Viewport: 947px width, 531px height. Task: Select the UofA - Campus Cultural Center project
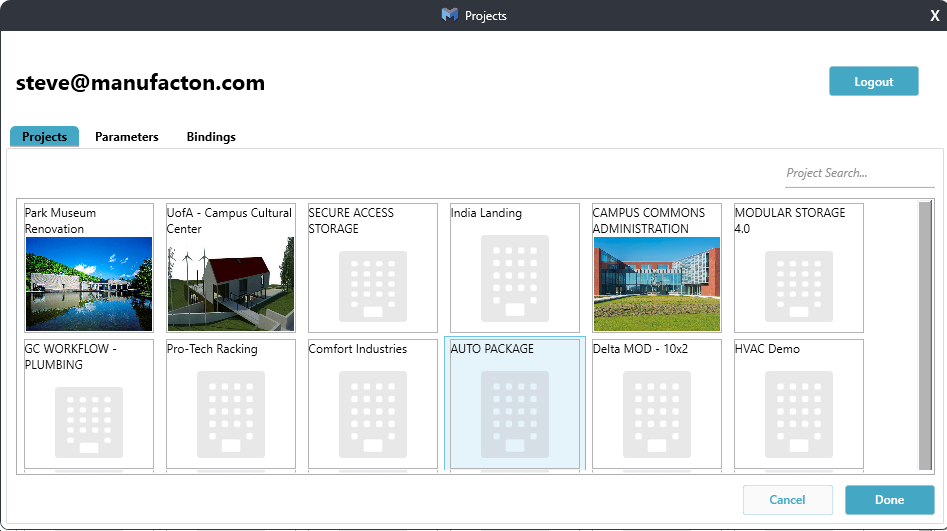tap(231, 283)
